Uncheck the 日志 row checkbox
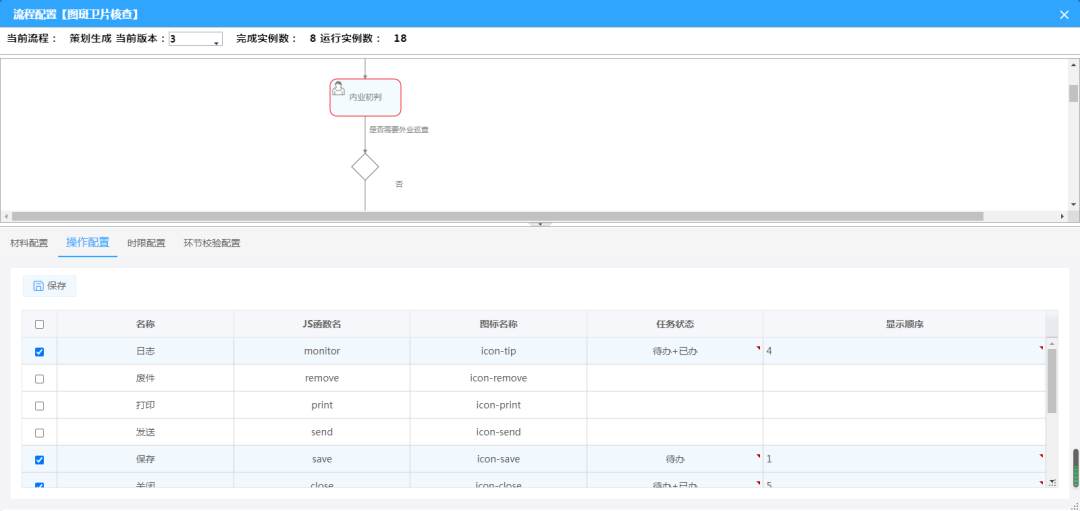This screenshot has height=511, width=1080. pyautogui.click(x=39, y=352)
